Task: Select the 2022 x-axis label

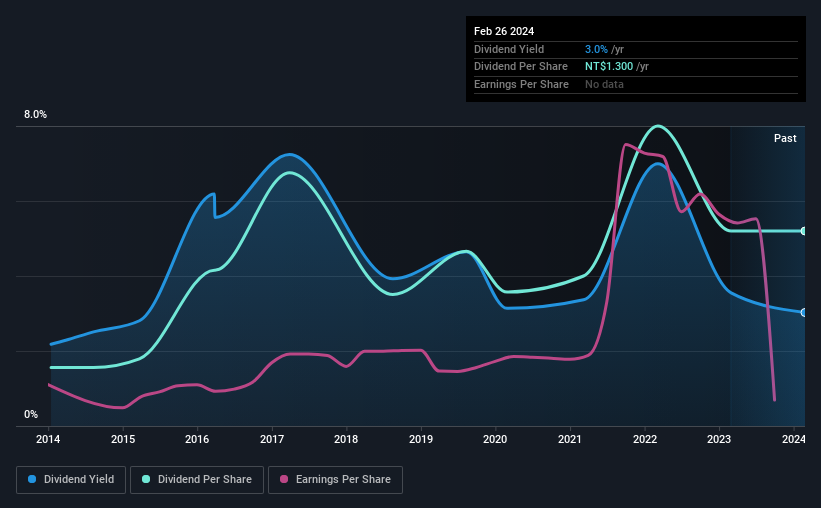Action: click(x=645, y=439)
